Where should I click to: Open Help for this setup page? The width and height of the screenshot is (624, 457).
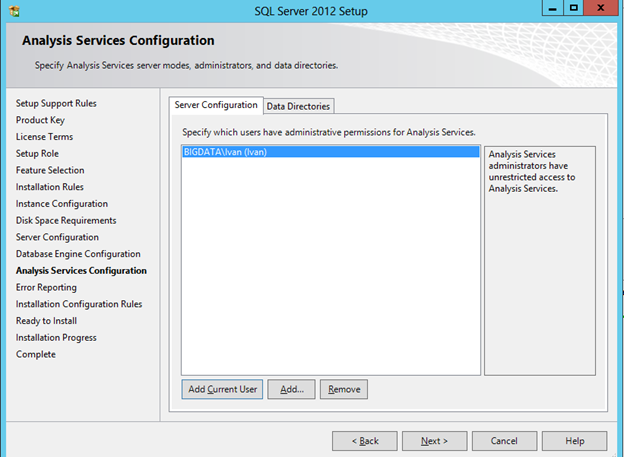pyautogui.click(x=575, y=441)
